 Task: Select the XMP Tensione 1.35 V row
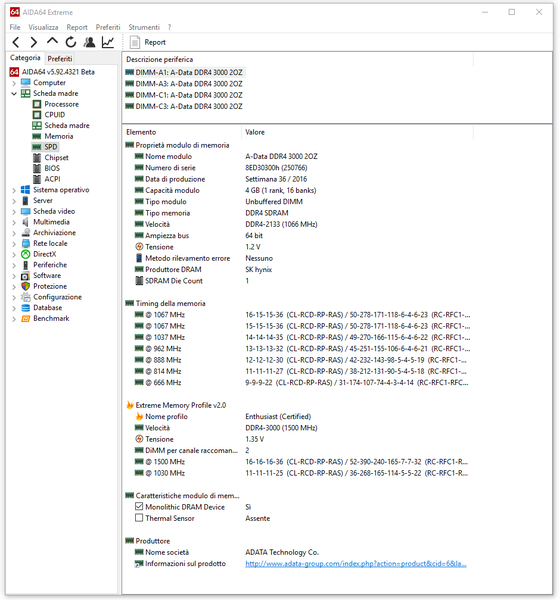299,439
